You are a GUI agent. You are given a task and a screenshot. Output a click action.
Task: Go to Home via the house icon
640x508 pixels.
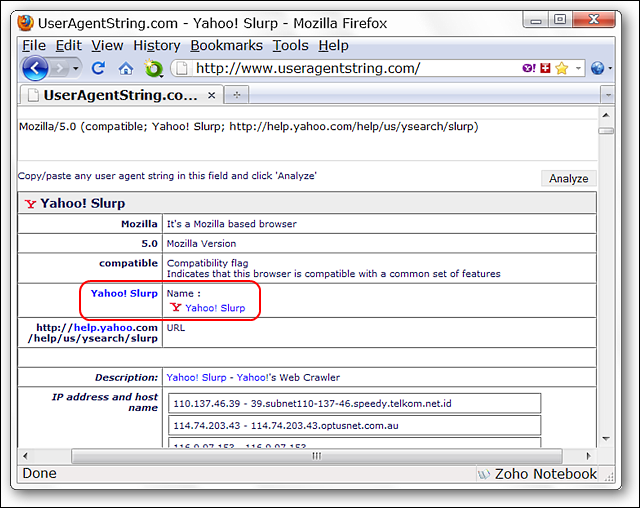click(x=126, y=68)
